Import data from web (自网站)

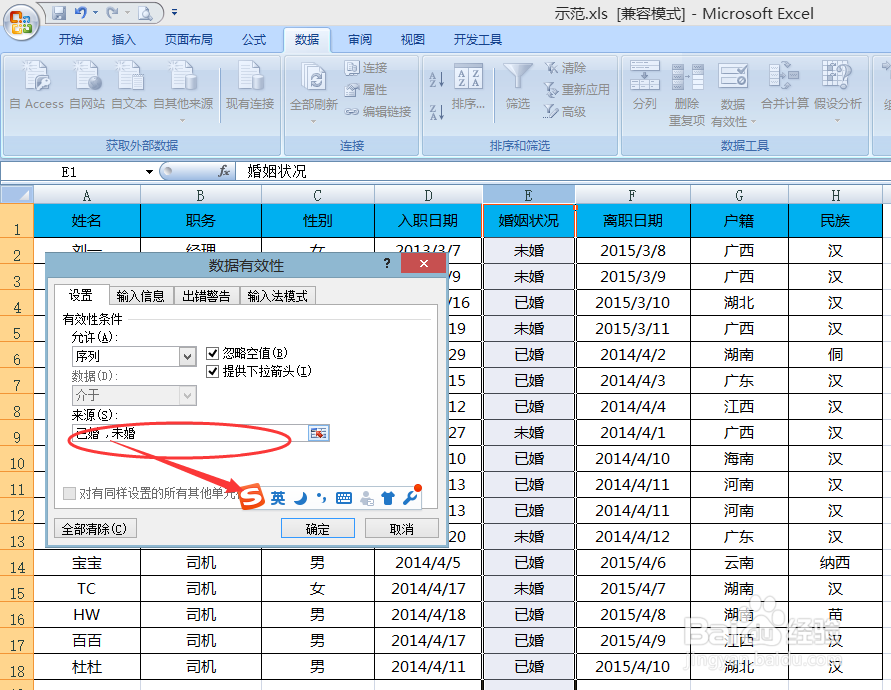[87, 85]
